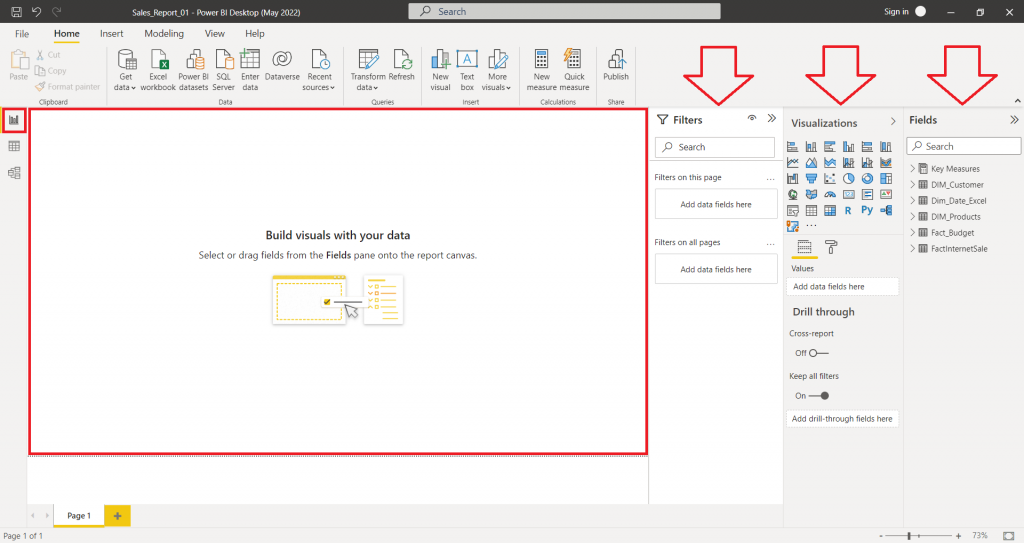
Task: Select the funnel chart visual
Action: [x=811, y=178]
